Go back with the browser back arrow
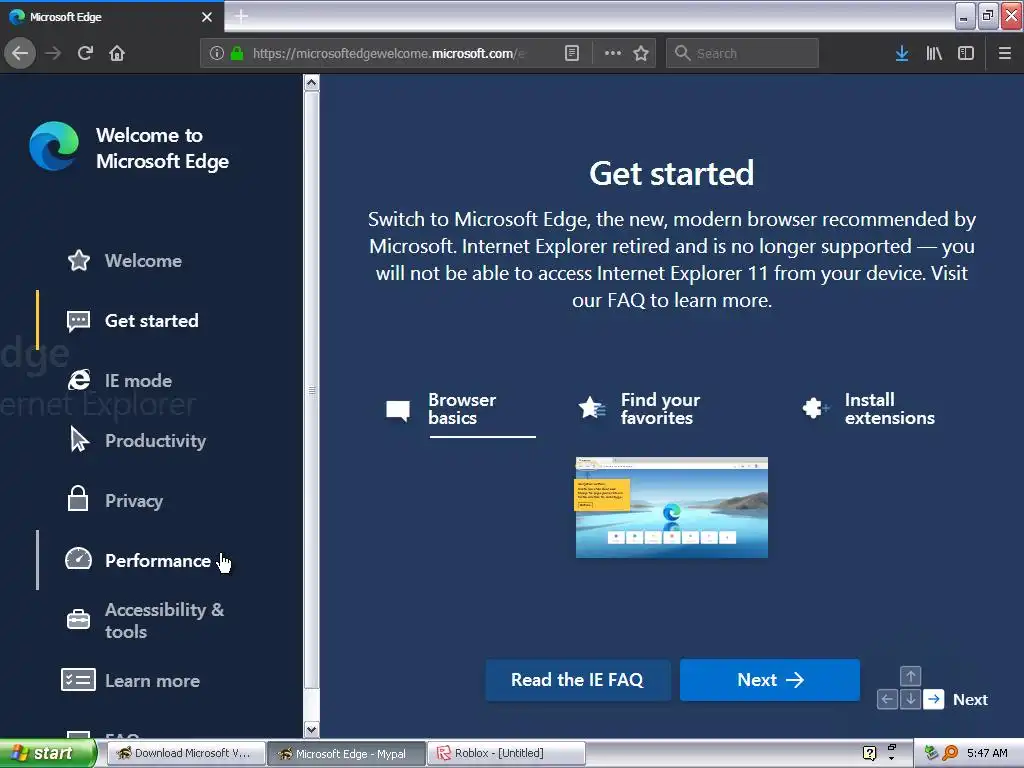 click(20, 53)
